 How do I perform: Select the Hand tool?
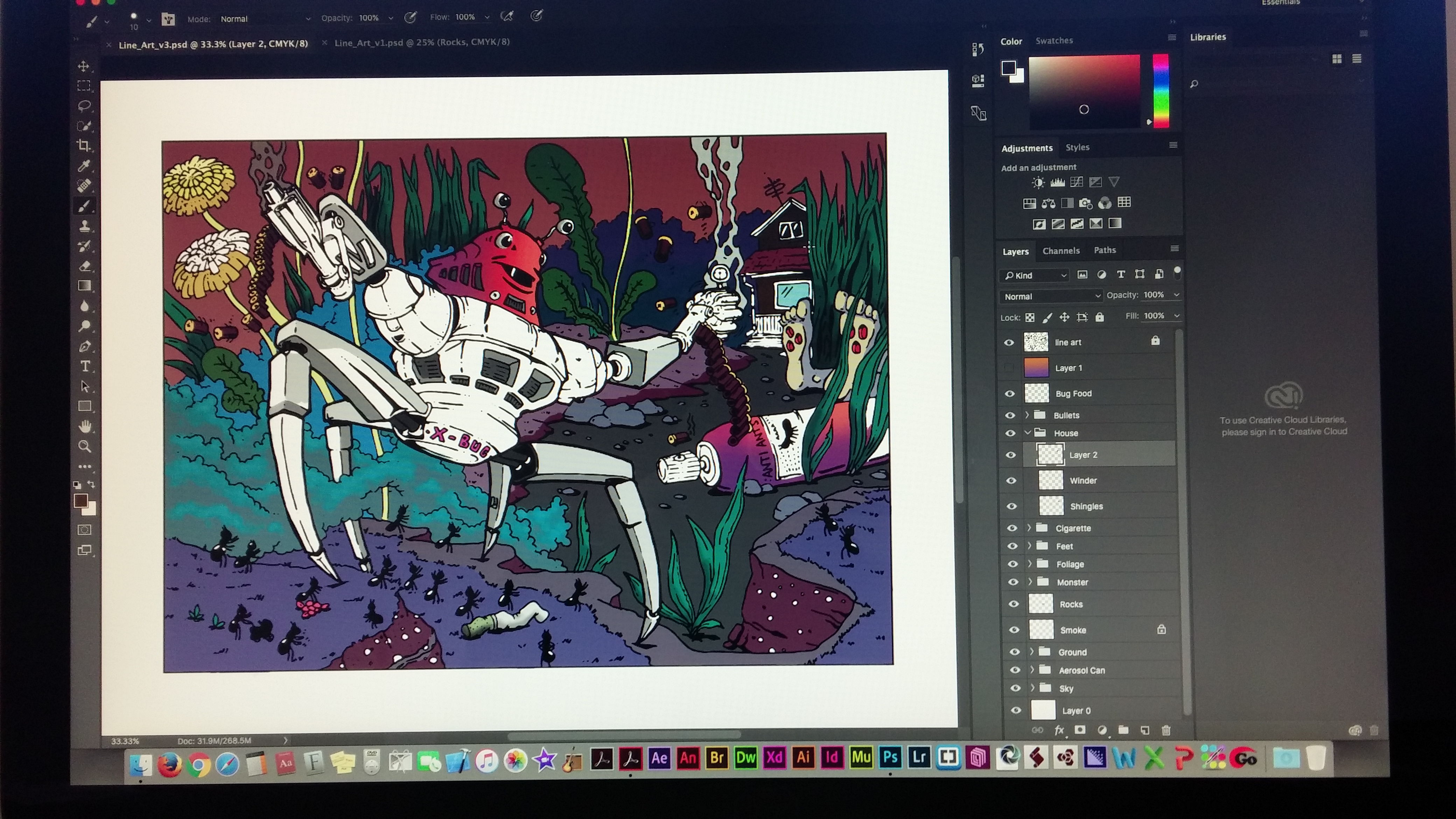pyautogui.click(x=85, y=426)
